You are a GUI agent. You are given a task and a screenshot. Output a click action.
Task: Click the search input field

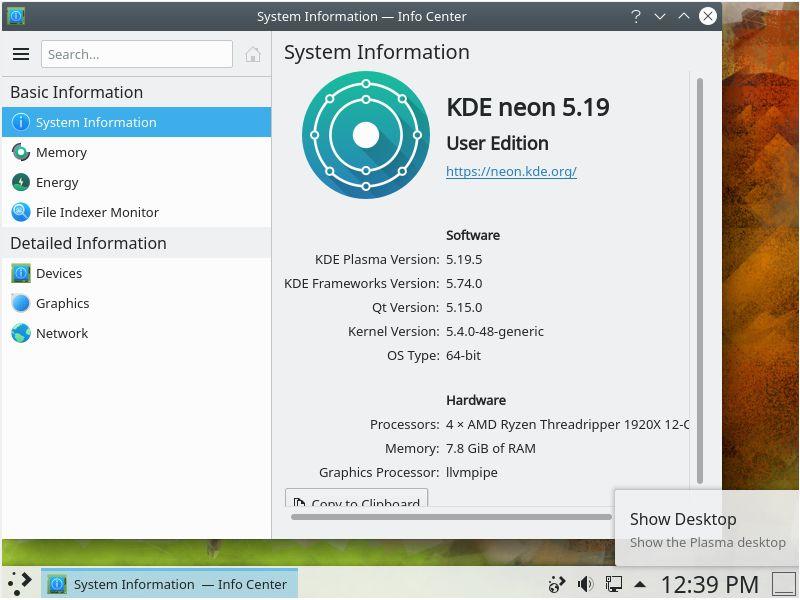point(137,54)
